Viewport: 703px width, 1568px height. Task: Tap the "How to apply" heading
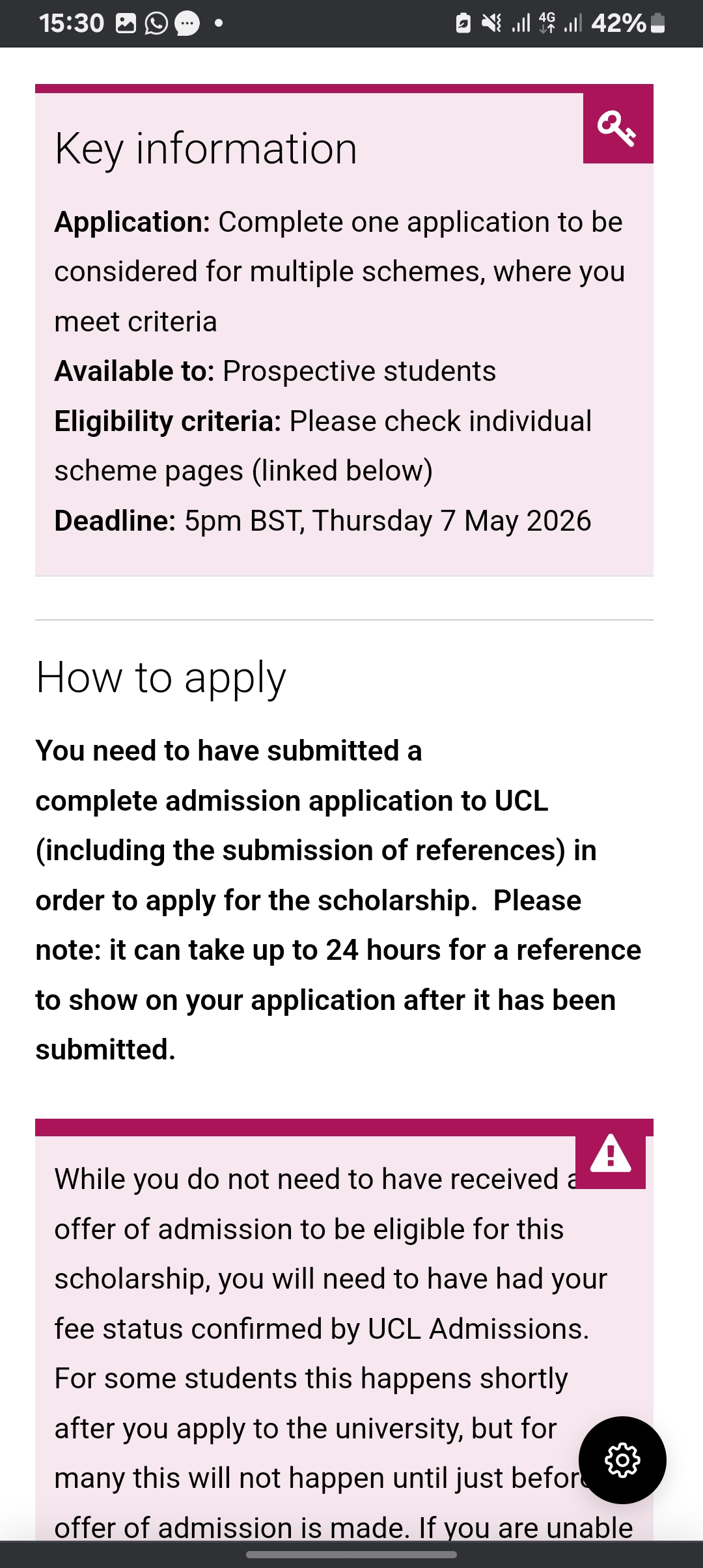tap(161, 678)
